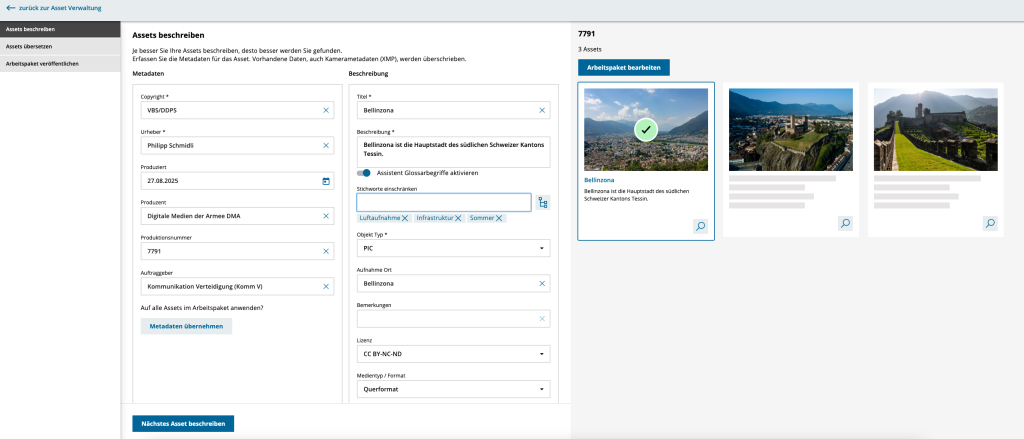
Task: Open the Lizenz dropdown CC BY-NC-ND
Action: click(542, 353)
